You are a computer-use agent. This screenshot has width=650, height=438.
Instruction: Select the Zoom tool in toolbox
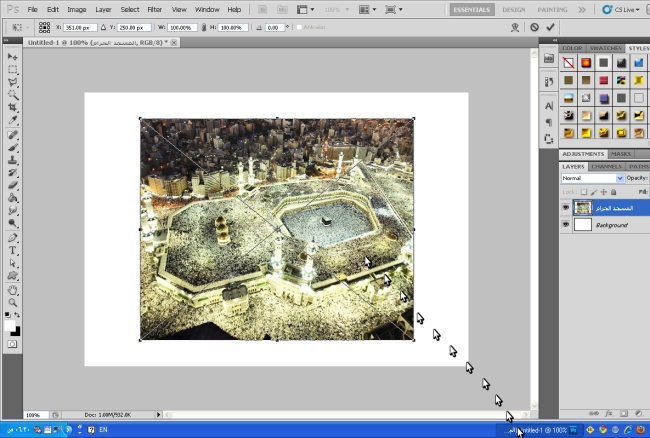click(x=13, y=302)
